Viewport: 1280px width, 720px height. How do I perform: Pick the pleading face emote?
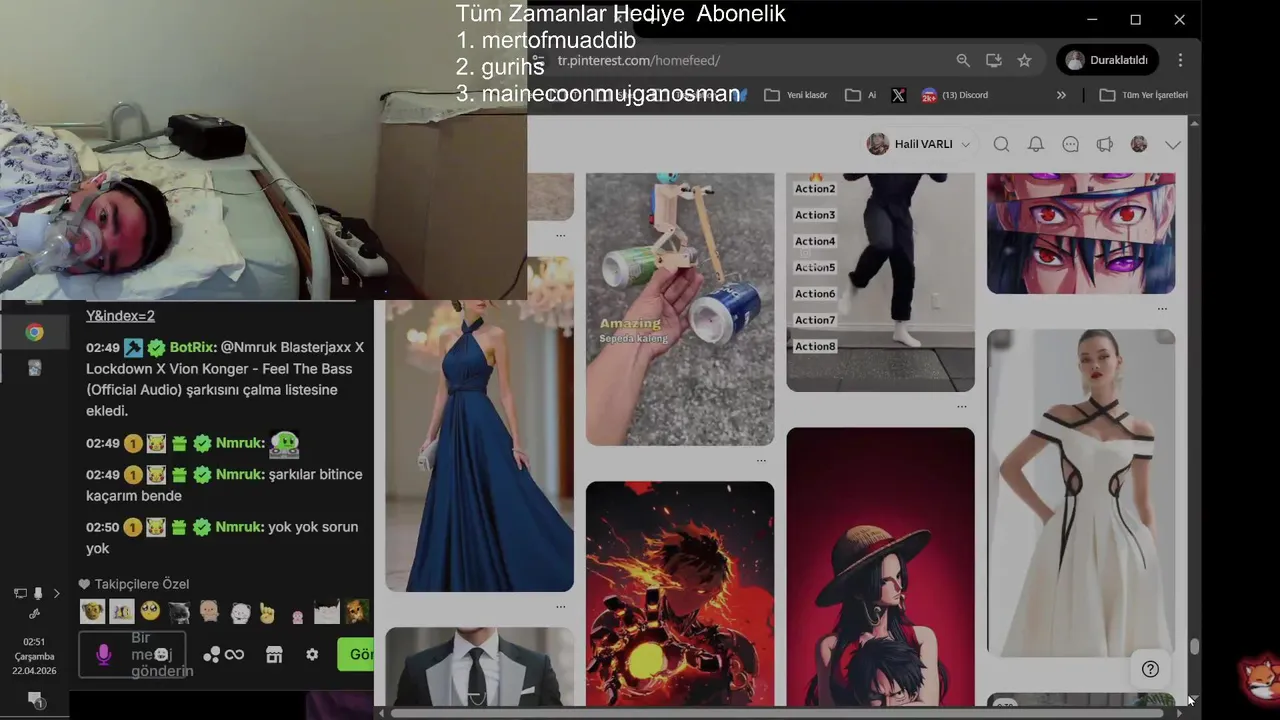tap(150, 611)
